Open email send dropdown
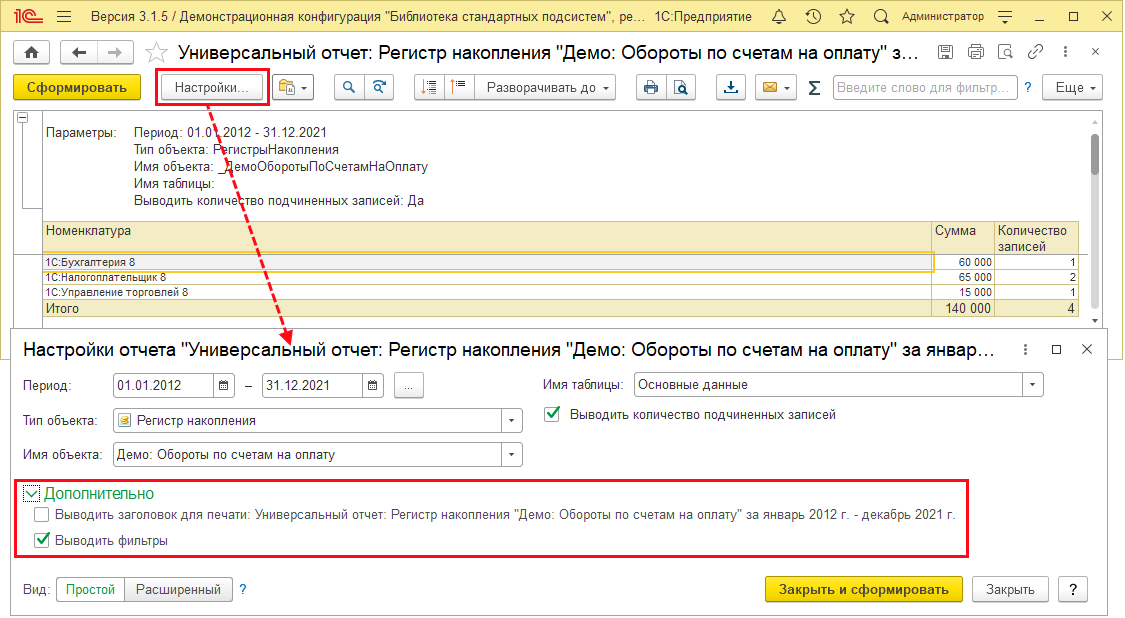 pyautogui.click(x=776, y=88)
